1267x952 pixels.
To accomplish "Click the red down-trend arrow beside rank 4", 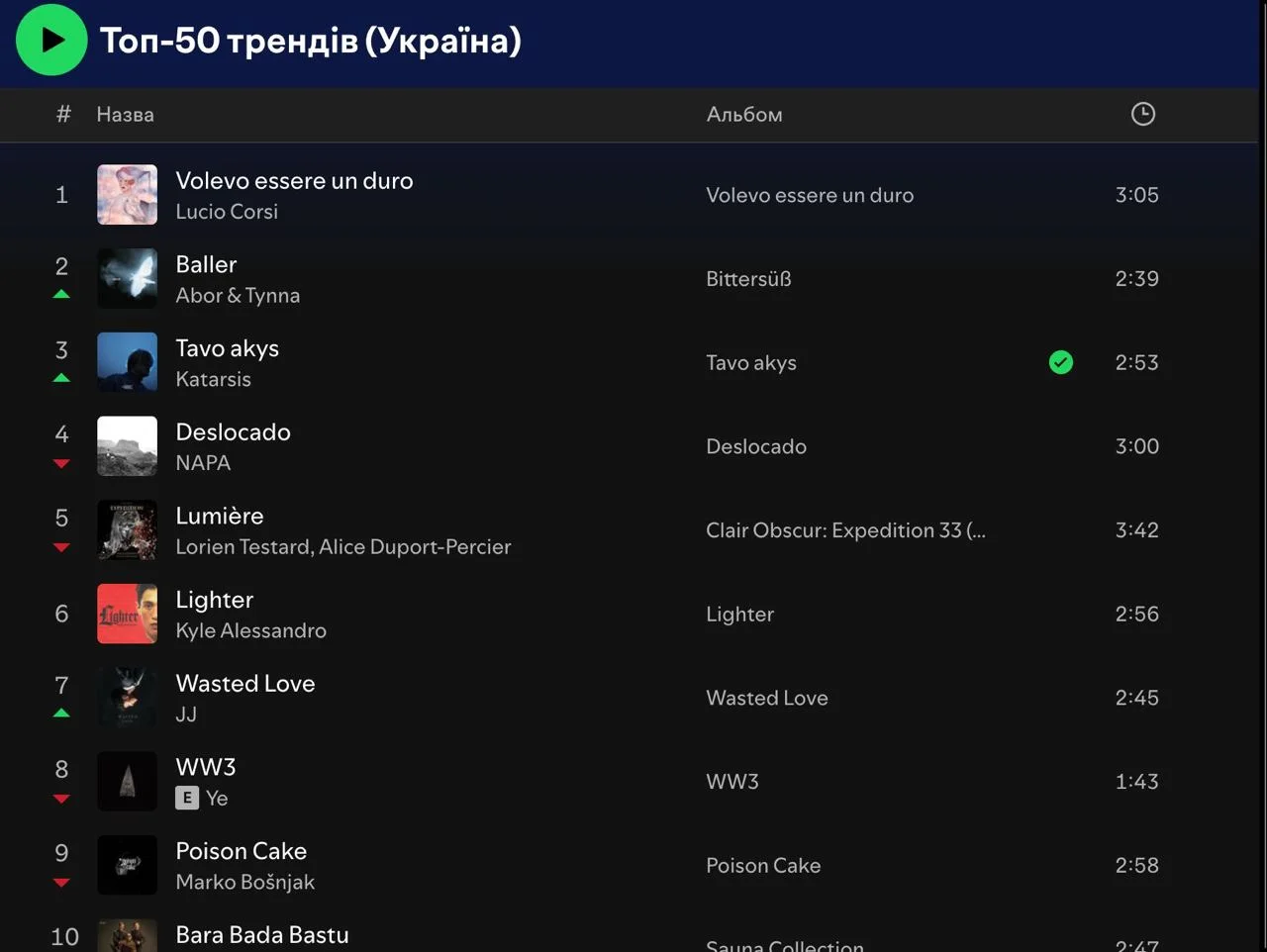I will click(x=61, y=463).
